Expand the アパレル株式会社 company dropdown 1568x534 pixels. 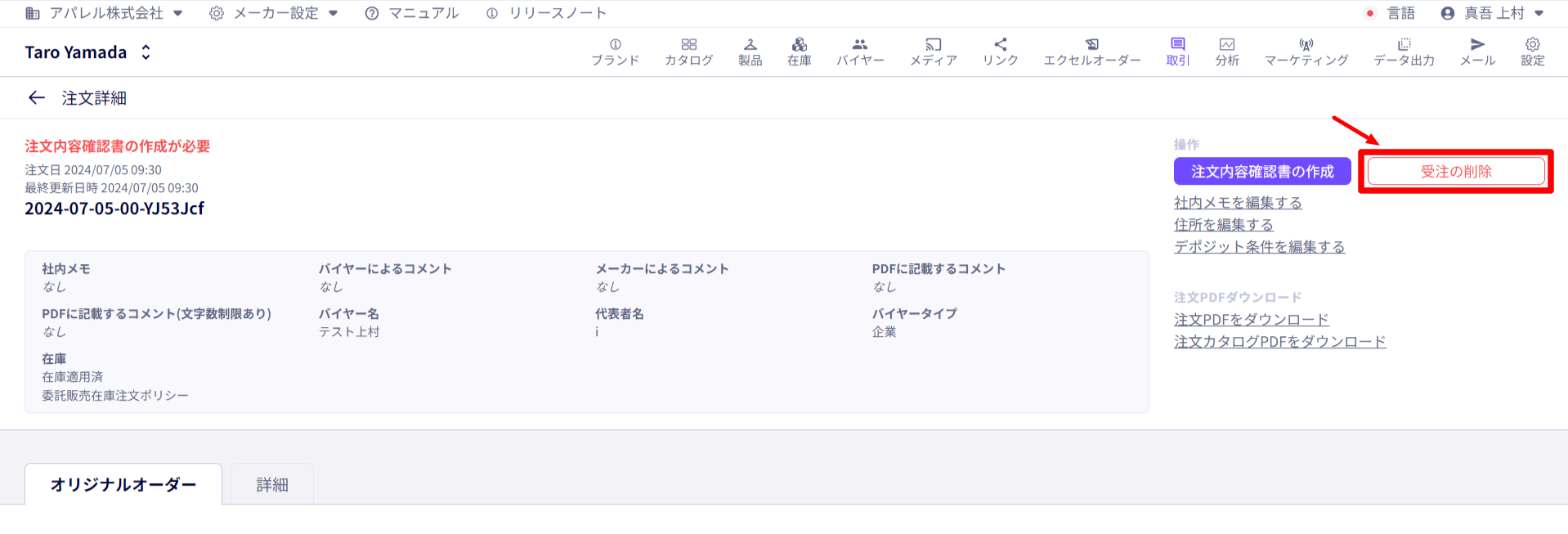pos(104,13)
